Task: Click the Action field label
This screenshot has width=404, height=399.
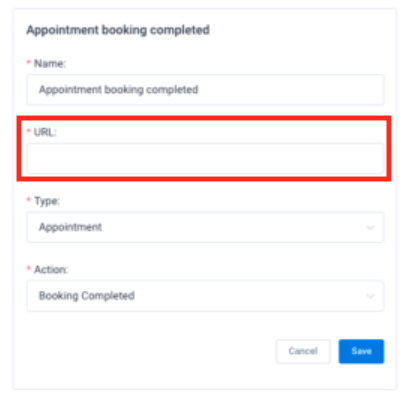Action: [51, 270]
